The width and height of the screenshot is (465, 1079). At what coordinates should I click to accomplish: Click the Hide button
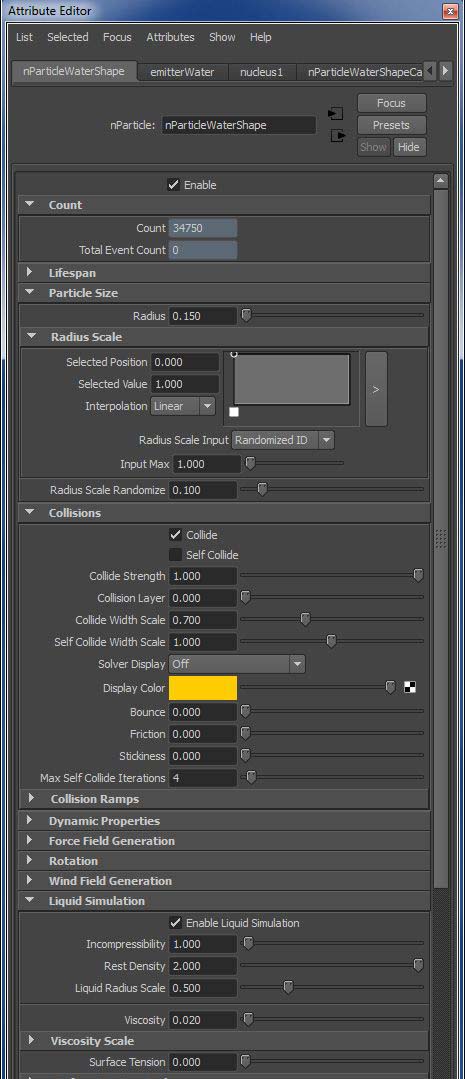point(409,147)
